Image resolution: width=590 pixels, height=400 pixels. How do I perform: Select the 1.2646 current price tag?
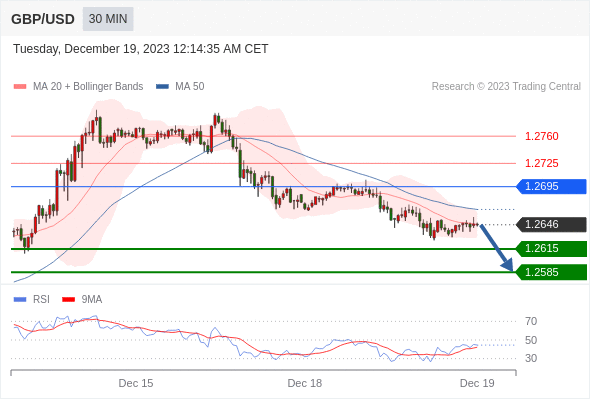pos(551,224)
